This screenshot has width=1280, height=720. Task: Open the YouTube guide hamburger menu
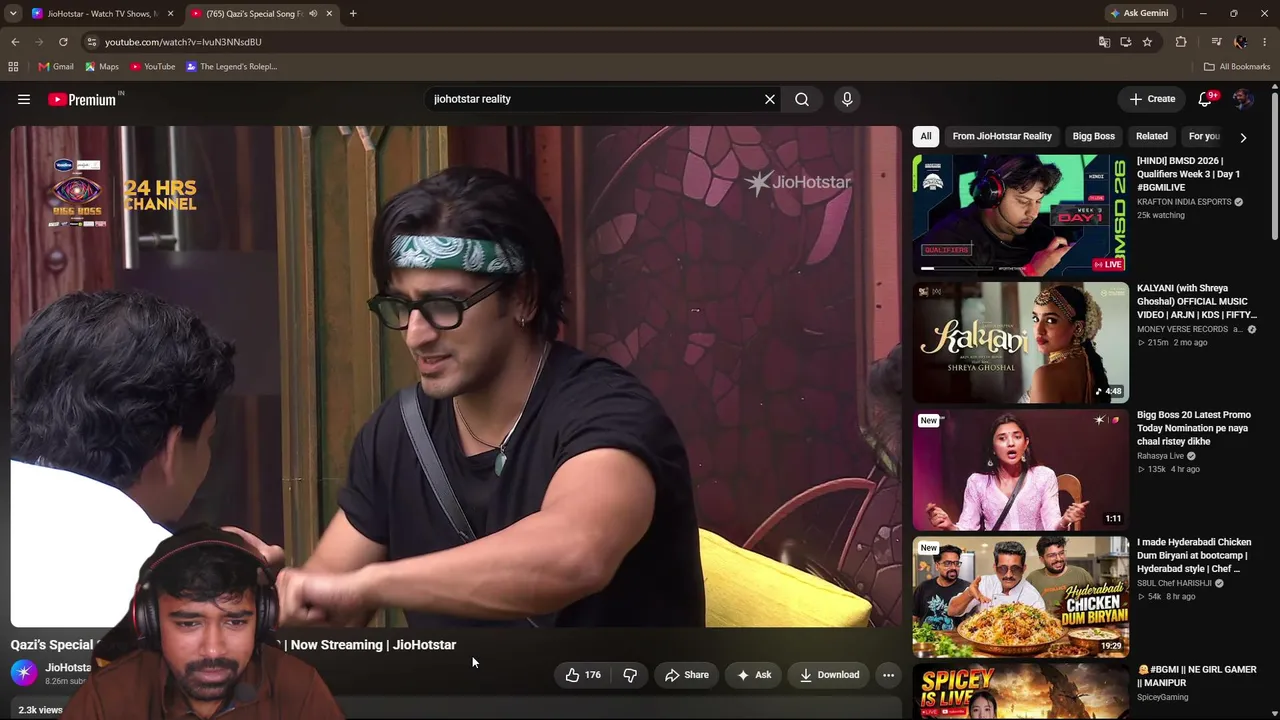point(24,99)
